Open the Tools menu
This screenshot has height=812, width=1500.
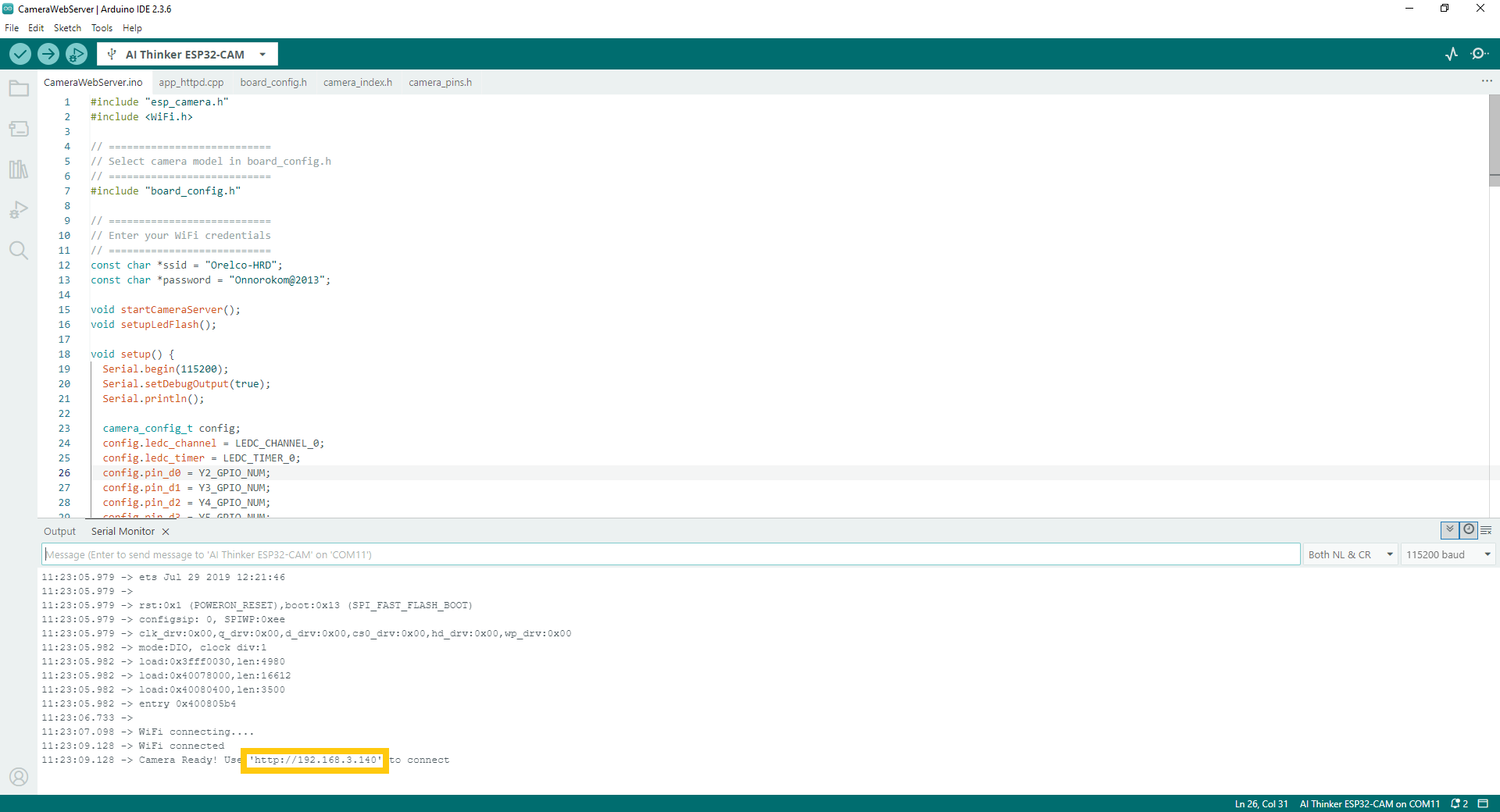102,28
